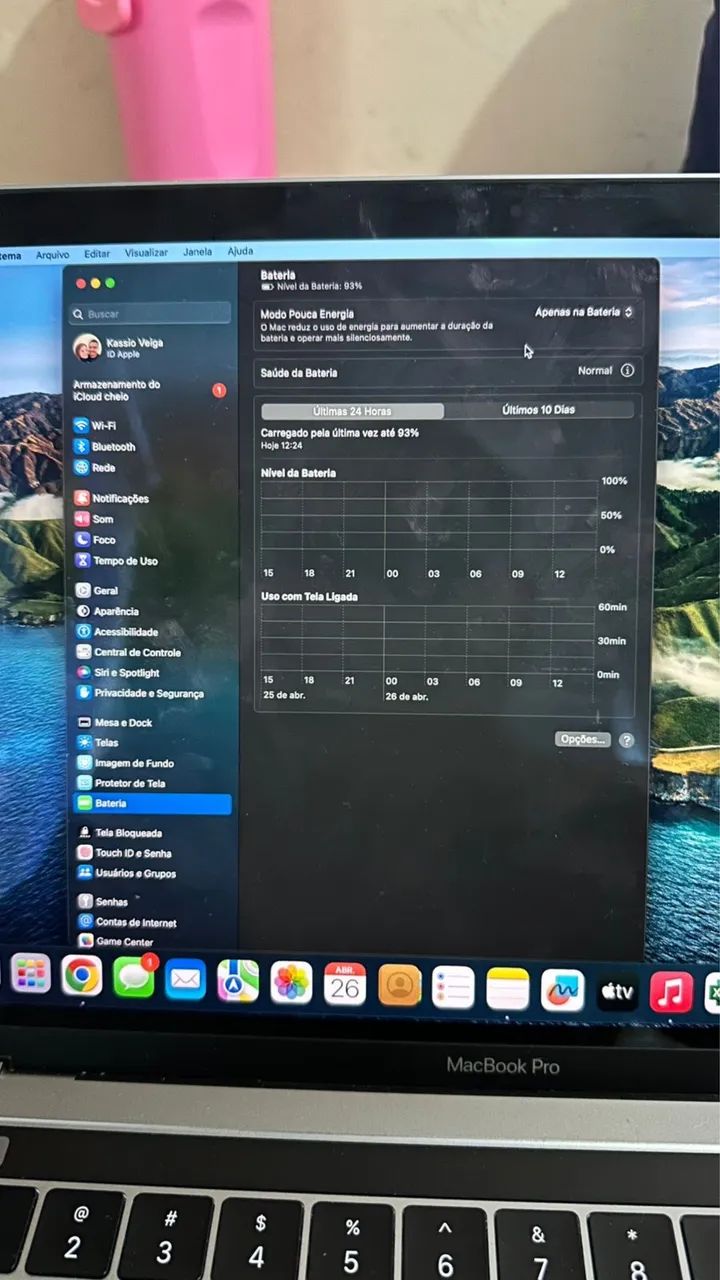Open Messages app in the Dock
This screenshot has height=1280, width=720.
(x=134, y=978)
